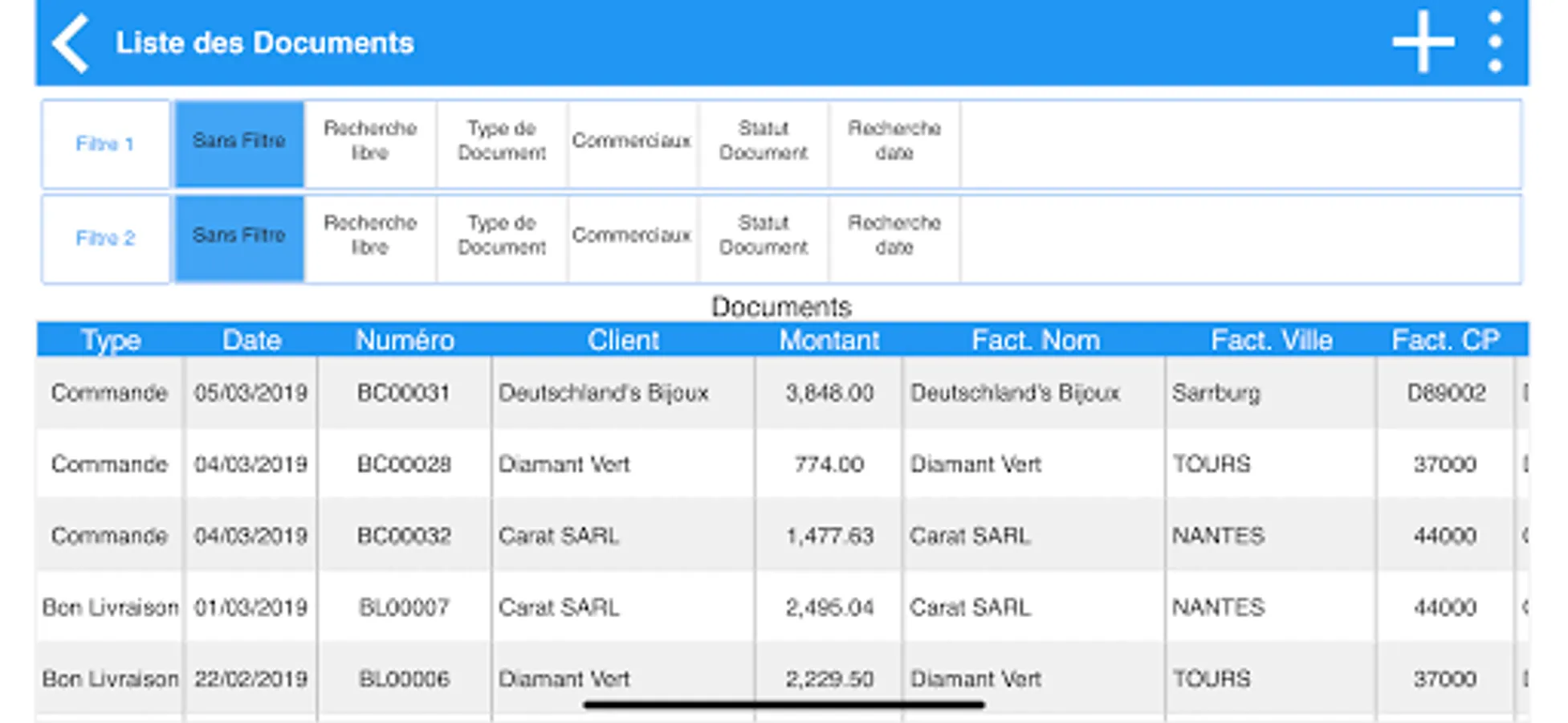Screen dimensions: 1568x723
Task: Open document BC00031
Action: [404, 393]
